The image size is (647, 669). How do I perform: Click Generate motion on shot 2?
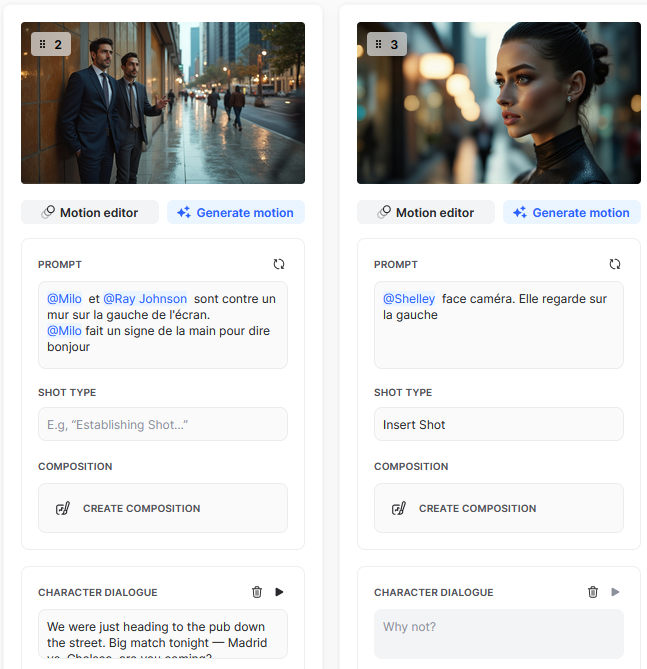[236, 212]
